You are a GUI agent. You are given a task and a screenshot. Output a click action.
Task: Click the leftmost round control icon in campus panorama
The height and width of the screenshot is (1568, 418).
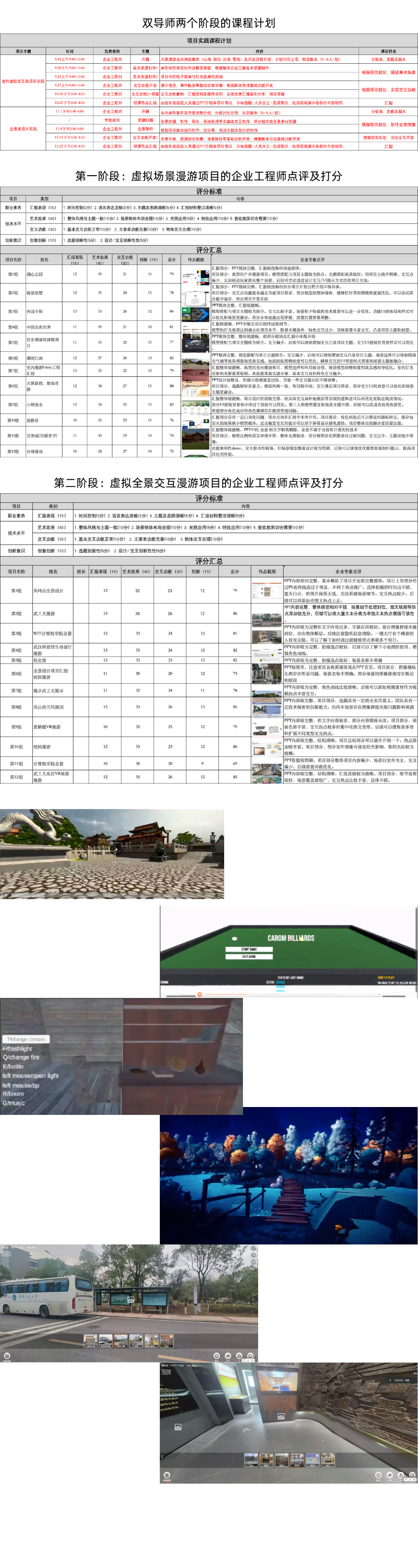click(217, 1356)
